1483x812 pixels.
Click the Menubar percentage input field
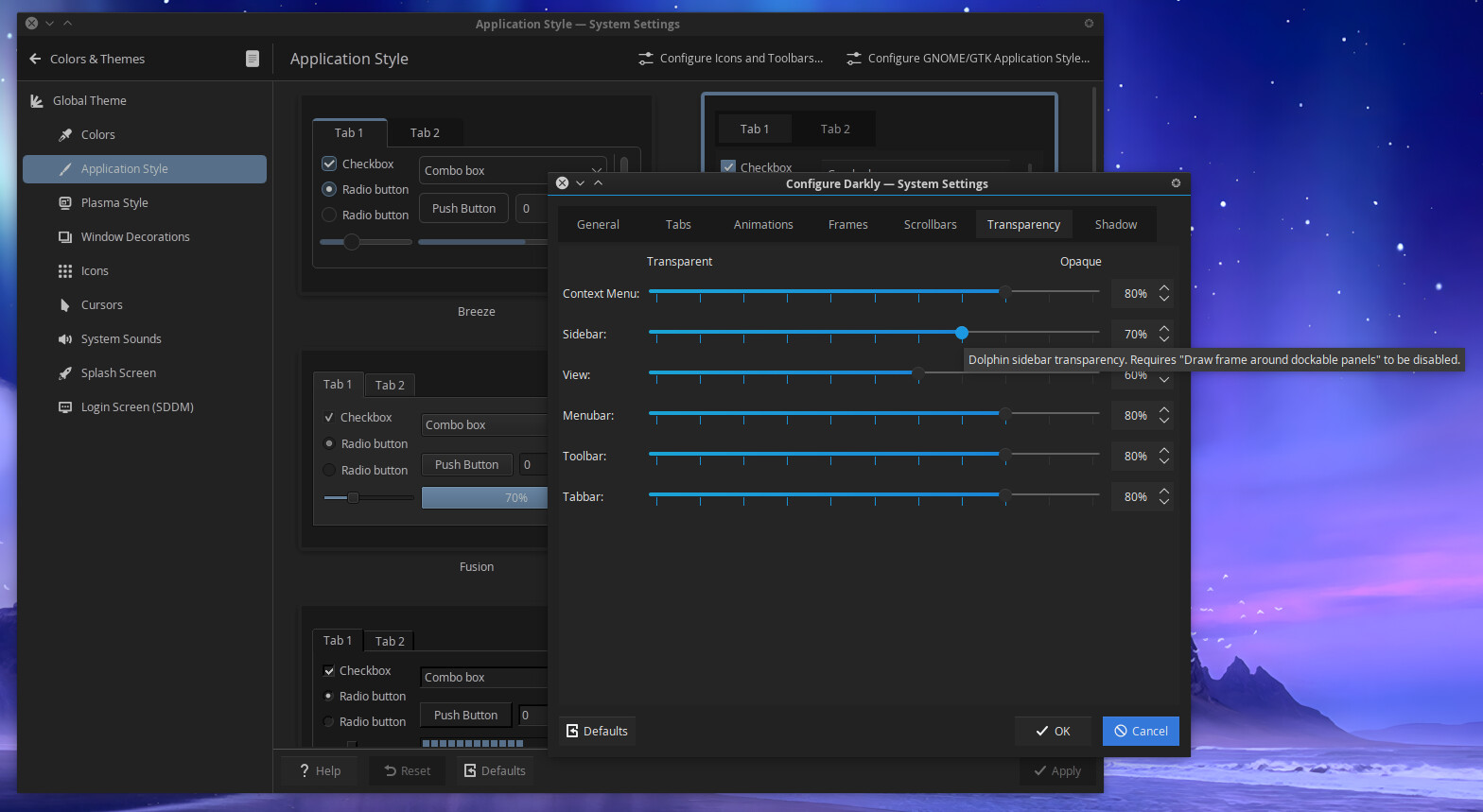coord(1134,416)
